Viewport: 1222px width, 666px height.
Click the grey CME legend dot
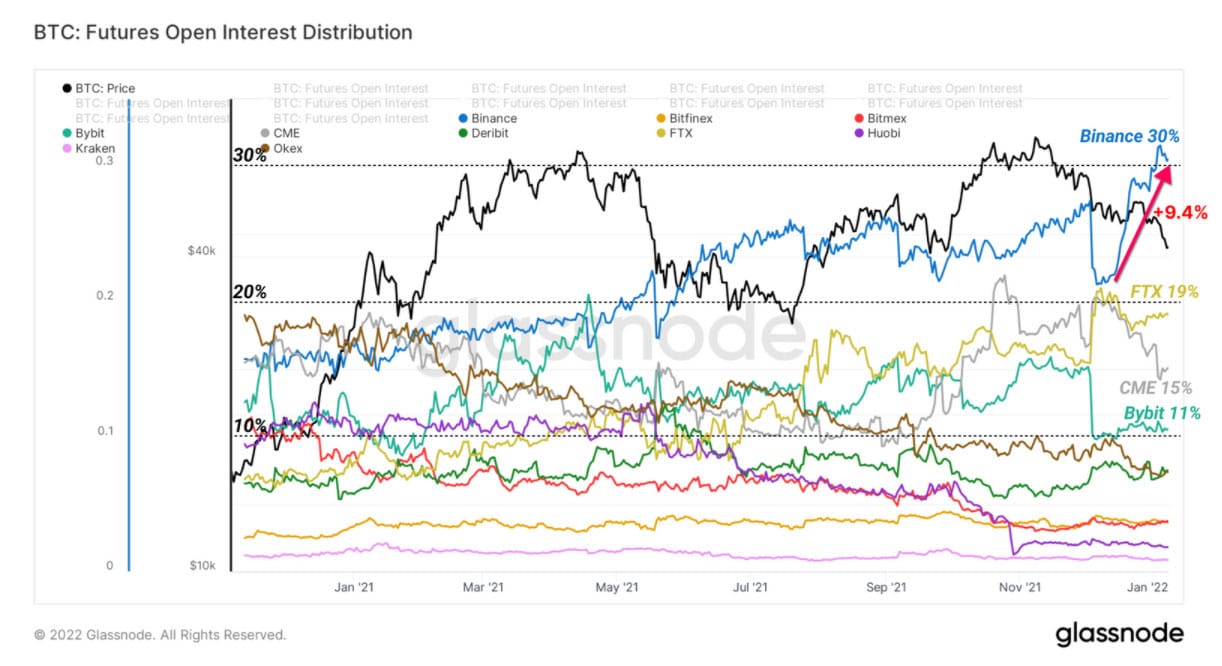click(x=264, y=133)
